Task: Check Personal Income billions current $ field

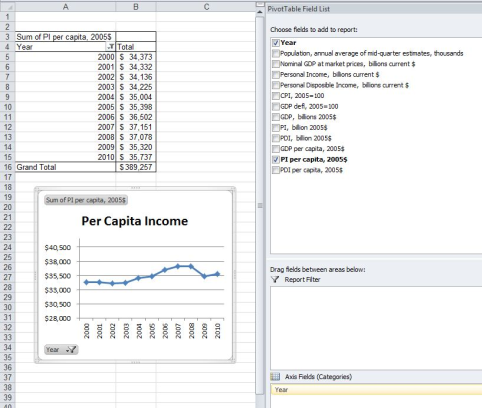Action: (276, 75)
